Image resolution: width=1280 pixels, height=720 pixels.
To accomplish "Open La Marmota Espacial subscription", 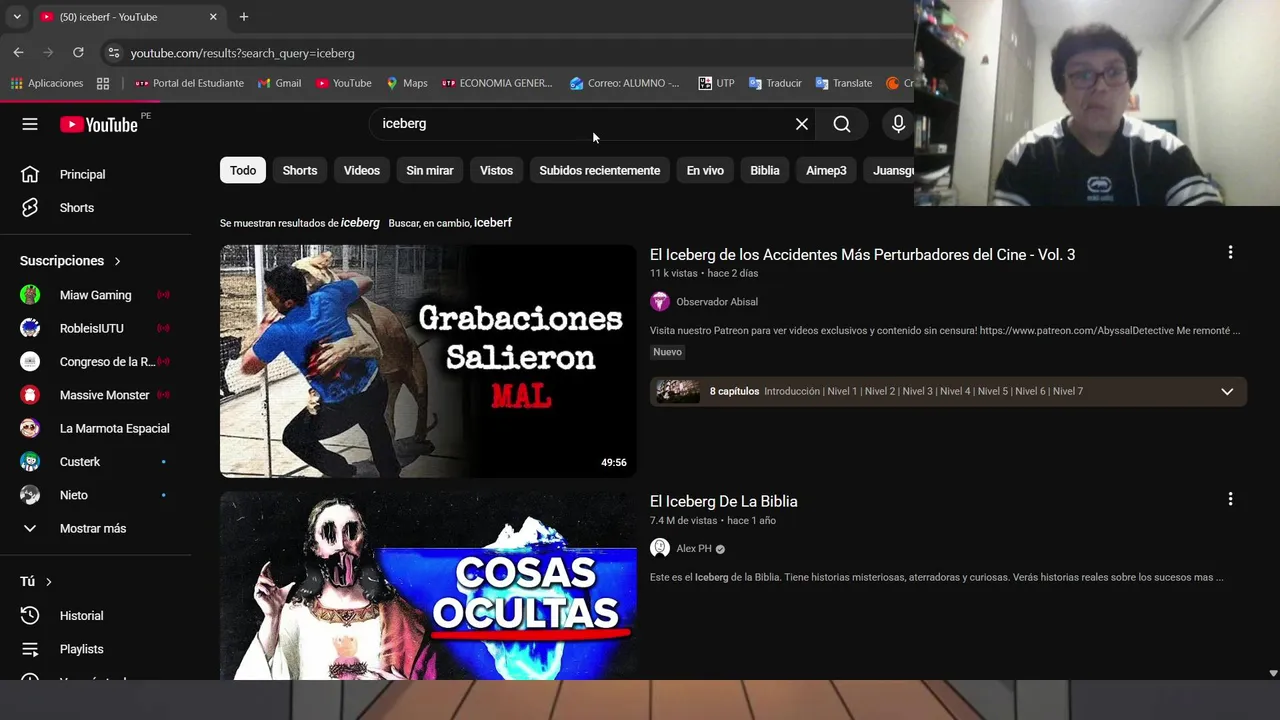I will [95, 428].
